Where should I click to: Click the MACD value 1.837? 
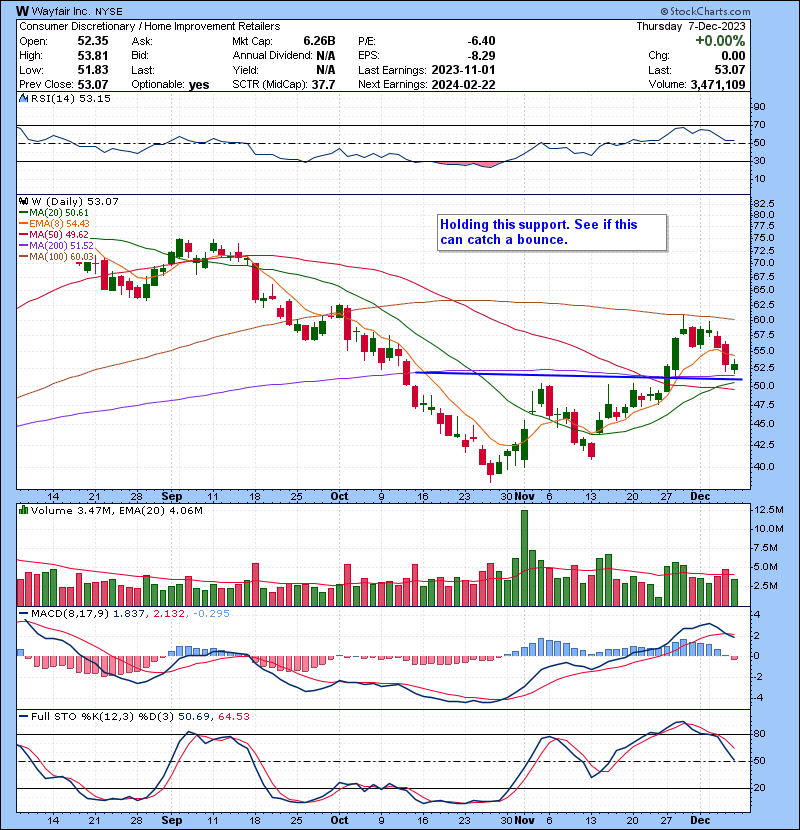coord(129,614)
